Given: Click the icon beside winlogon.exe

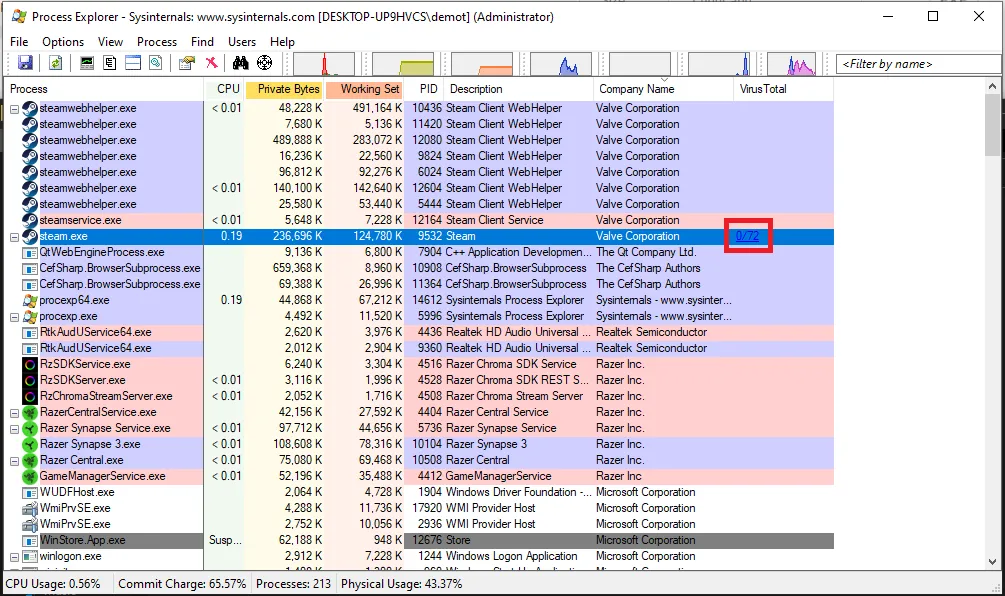Looking at the screenshot, I should (x=30, y=556).
